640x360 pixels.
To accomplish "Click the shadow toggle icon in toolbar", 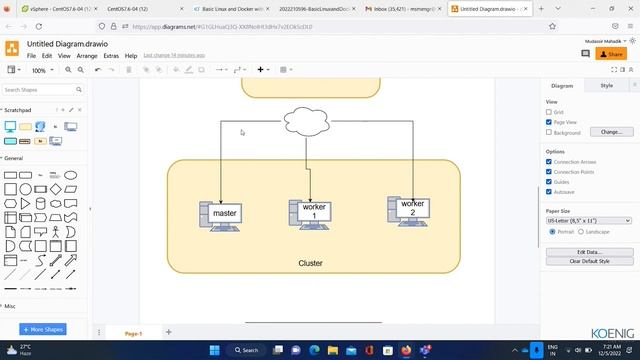I will (x=202, y=70).
